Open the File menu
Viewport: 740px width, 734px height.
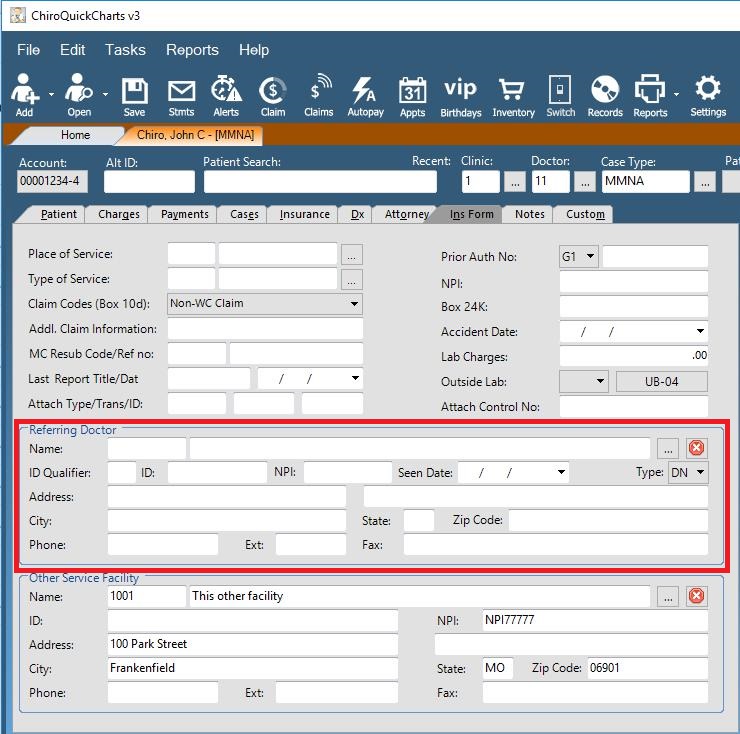click(28, 50)
